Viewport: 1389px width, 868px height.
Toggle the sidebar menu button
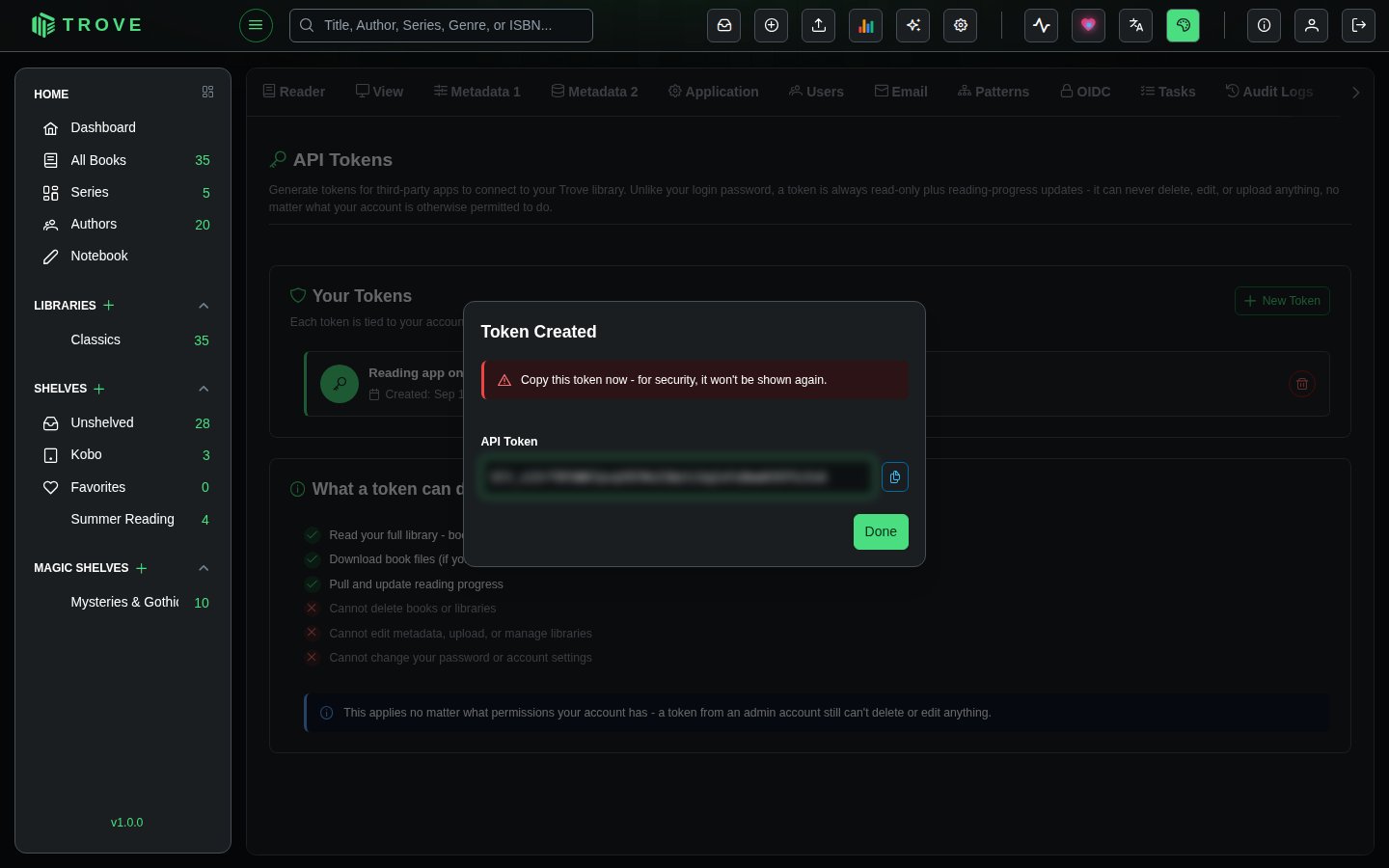pos(256,25)
